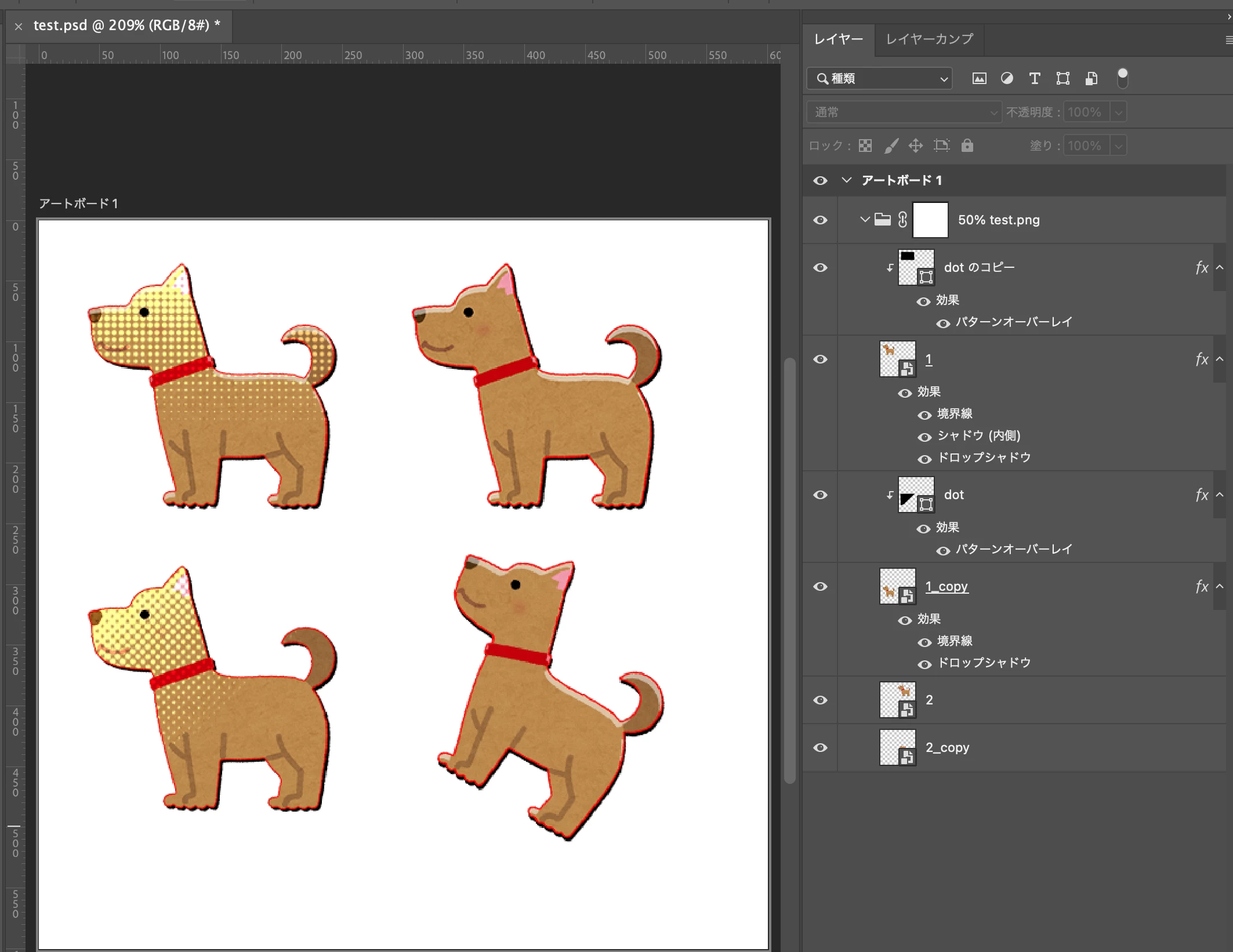Collapse the アートボード 1 group
The image size is (1233, 952).
[x=846, y=180]
